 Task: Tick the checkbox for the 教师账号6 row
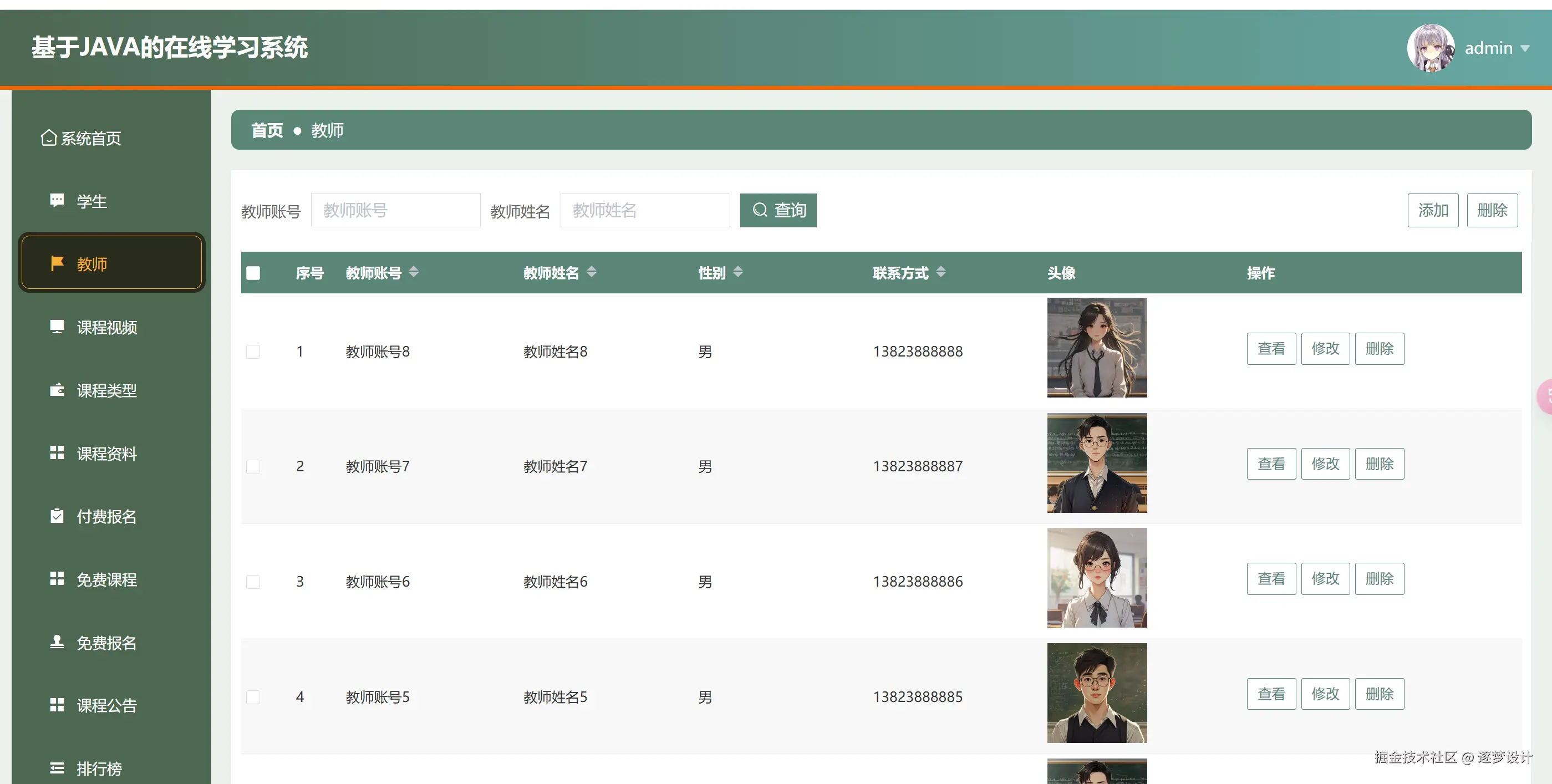pyautogui.click(x=253, y=582)
